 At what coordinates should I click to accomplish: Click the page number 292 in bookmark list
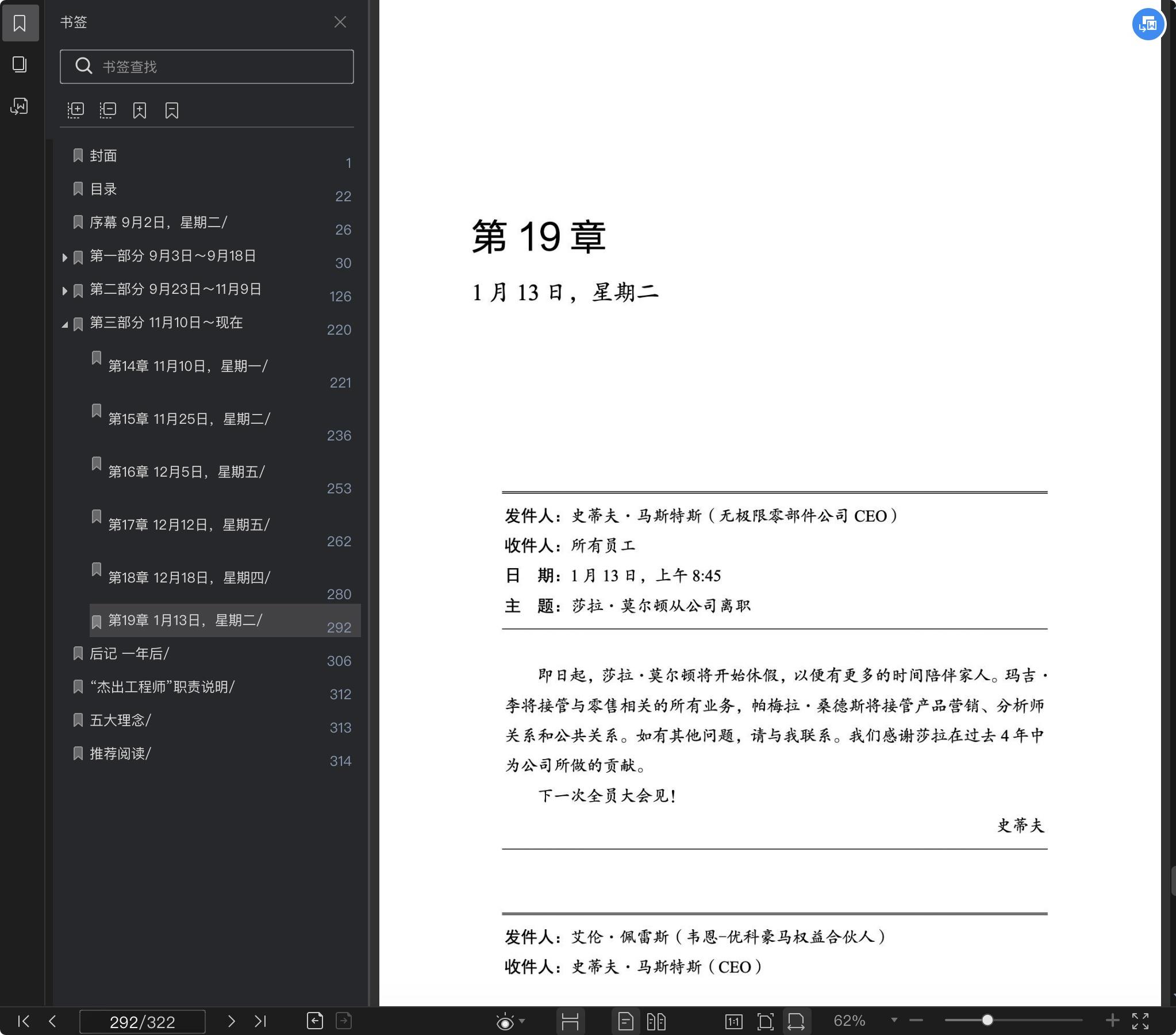click(339, 627)
